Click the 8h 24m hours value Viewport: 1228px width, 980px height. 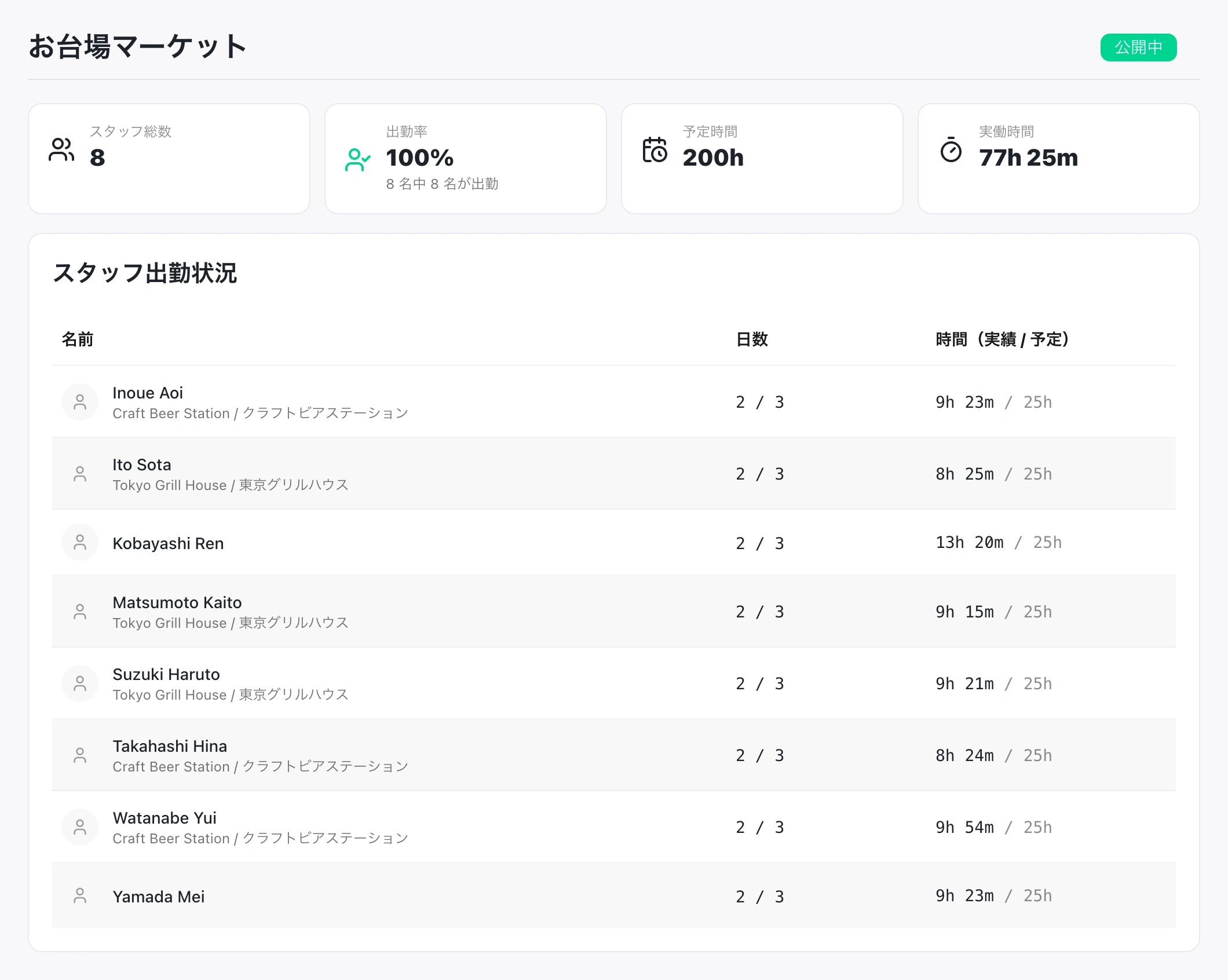click(964, 755)
